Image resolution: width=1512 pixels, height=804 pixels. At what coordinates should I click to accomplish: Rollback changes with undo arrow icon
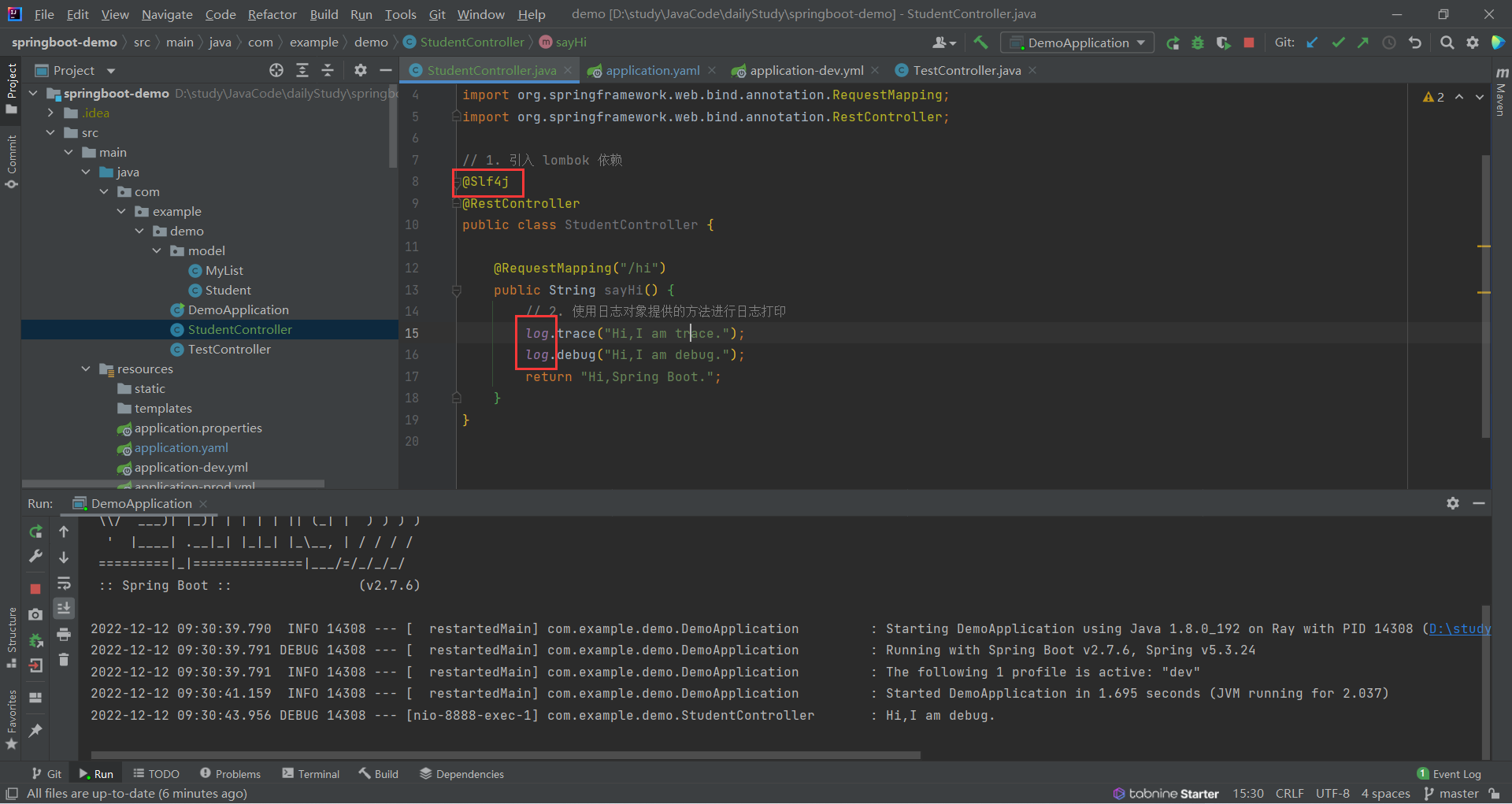click(1415, 43)
